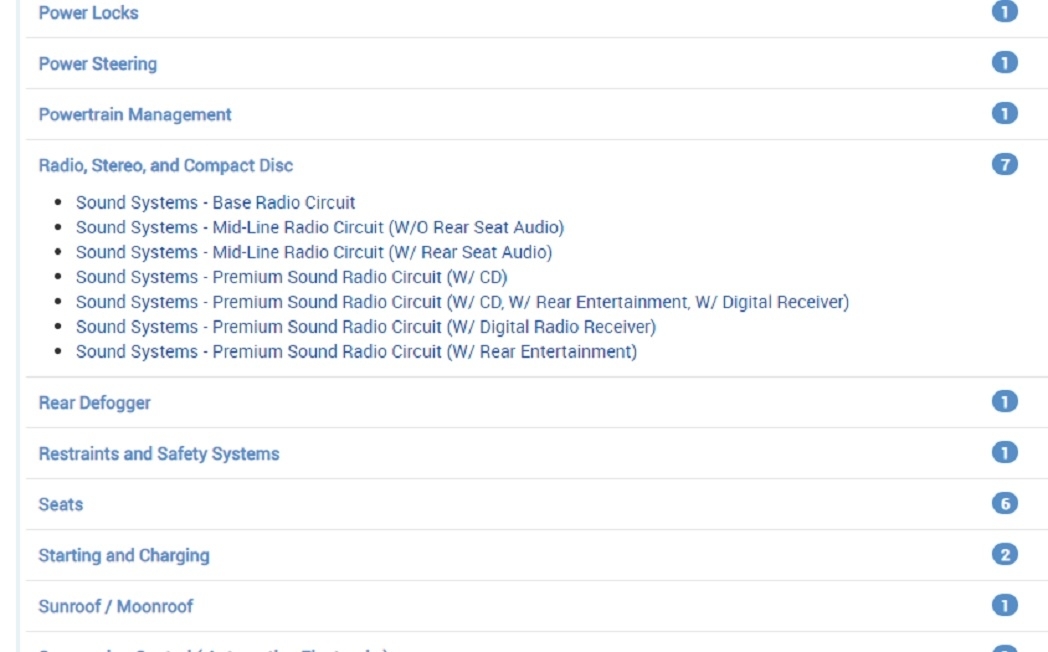1048x652 pixels.
Task: Click the count badge 2 beside Starting and Charging
Action: tap(1004, 555)
